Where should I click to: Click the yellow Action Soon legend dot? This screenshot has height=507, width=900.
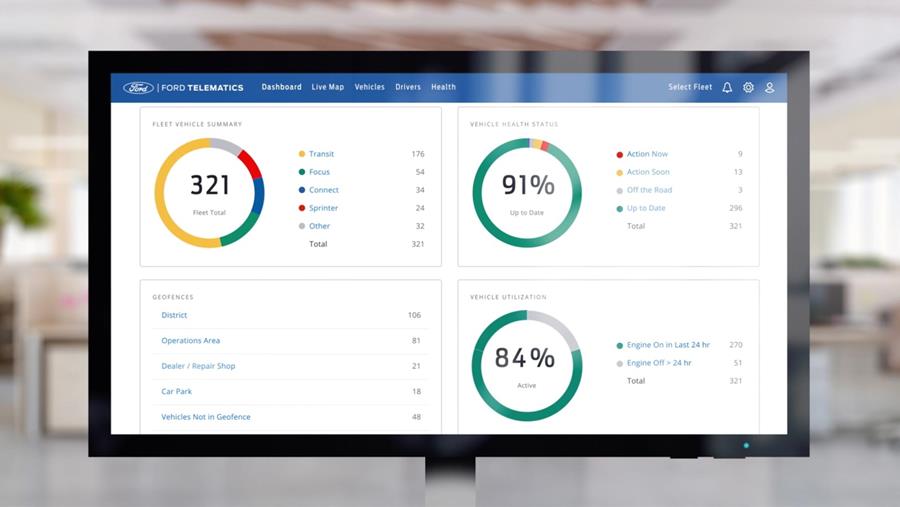[x=620, y=172]
